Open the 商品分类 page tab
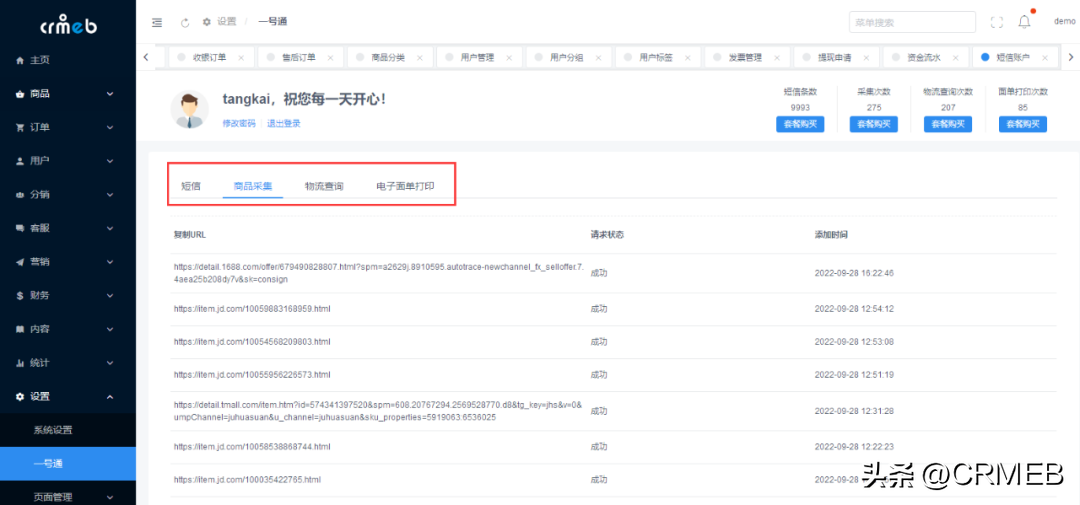The height and width of the screenshot is (505, 1080). [390, 57]
